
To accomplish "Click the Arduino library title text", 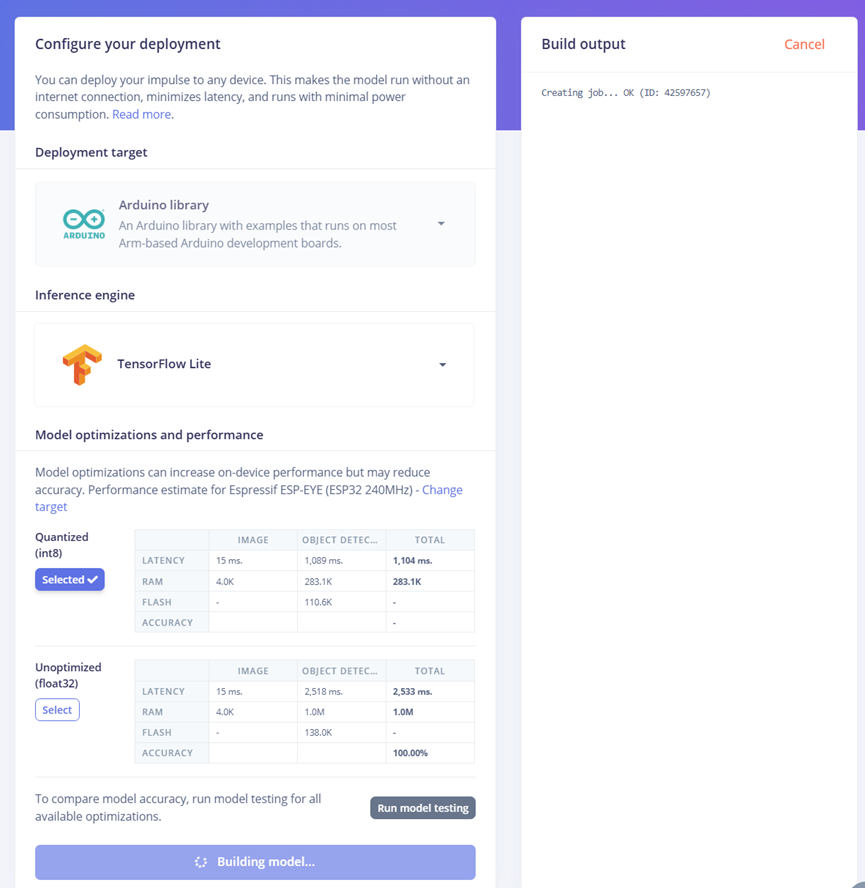I will tap(164, 205).
